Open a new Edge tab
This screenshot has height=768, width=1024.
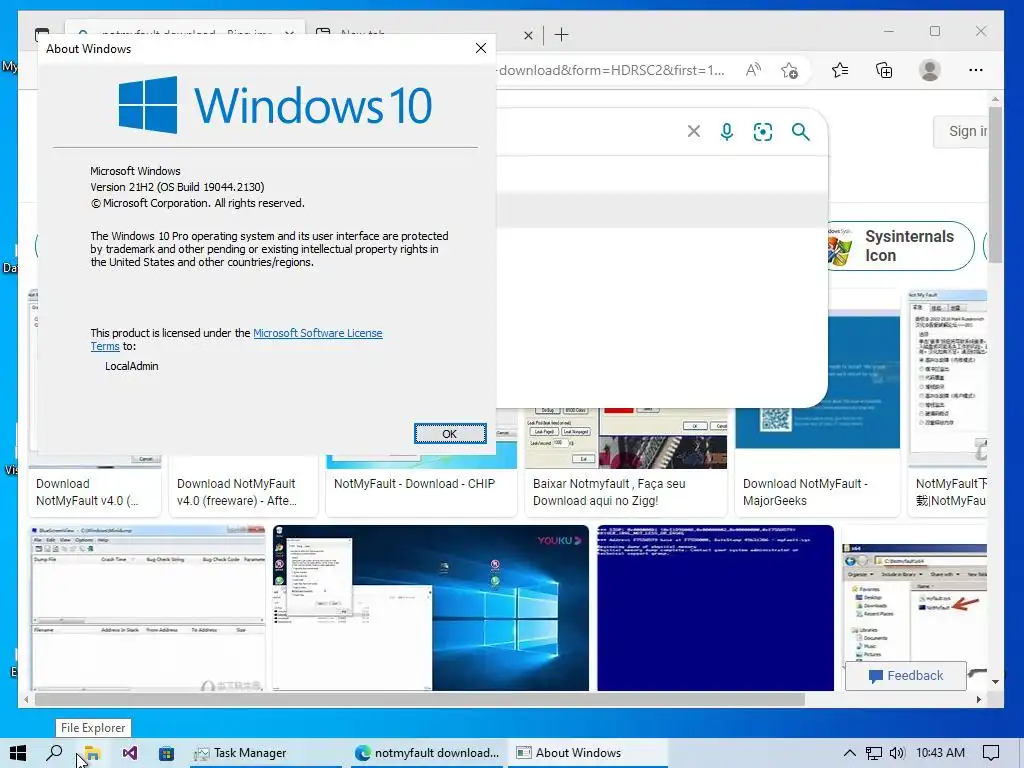(562, 35)
